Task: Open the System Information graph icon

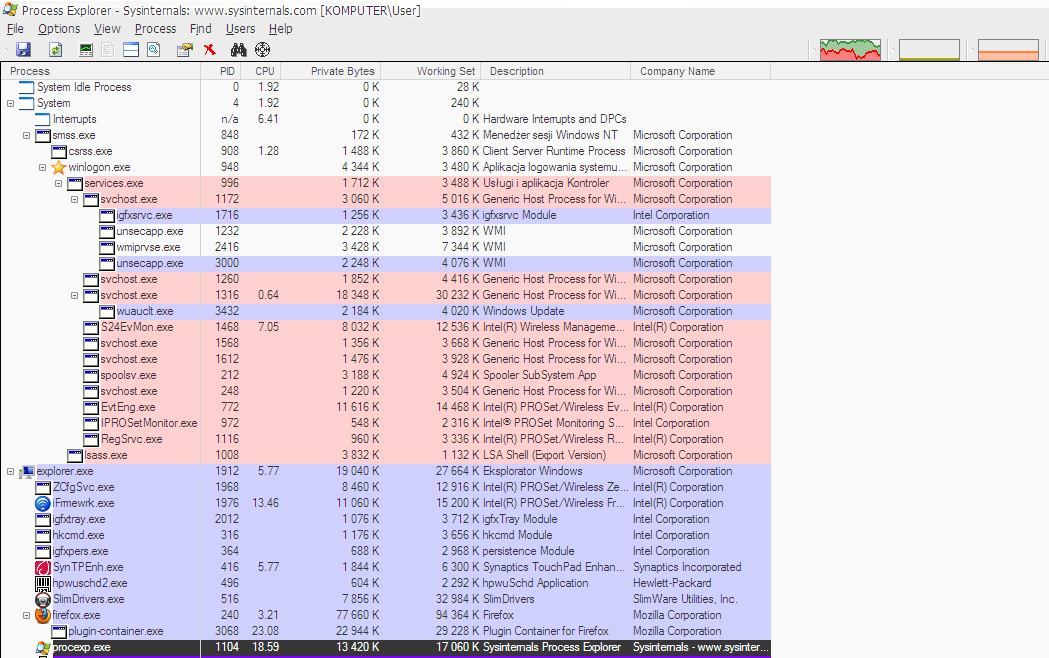Action: pyautogui.click(x=86, y=49)
